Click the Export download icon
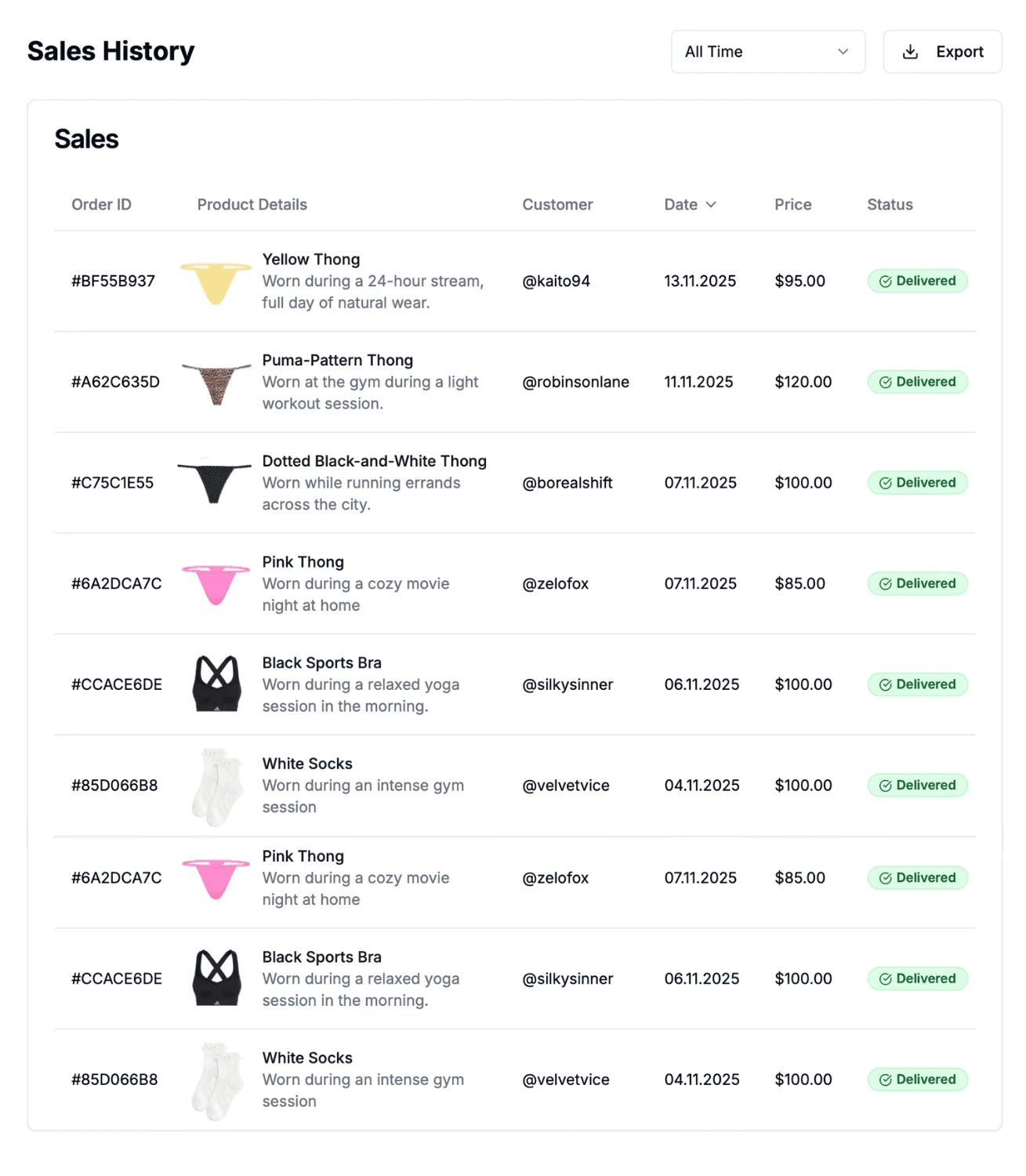Image resolution: width=1026 pixels, height=1176 pixels. (911, 51)
